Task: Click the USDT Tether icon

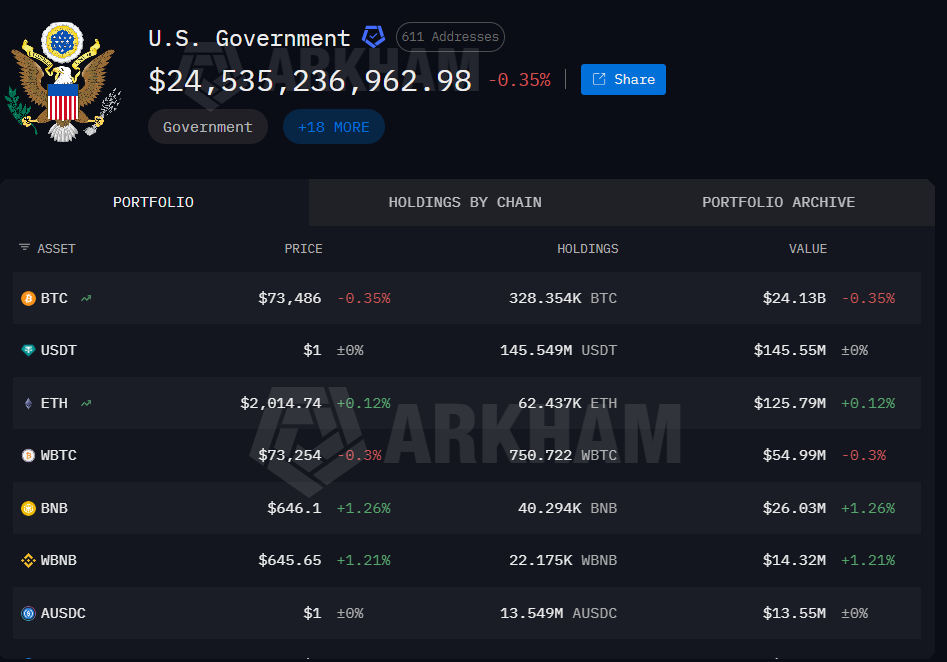Action: [28, 350]
